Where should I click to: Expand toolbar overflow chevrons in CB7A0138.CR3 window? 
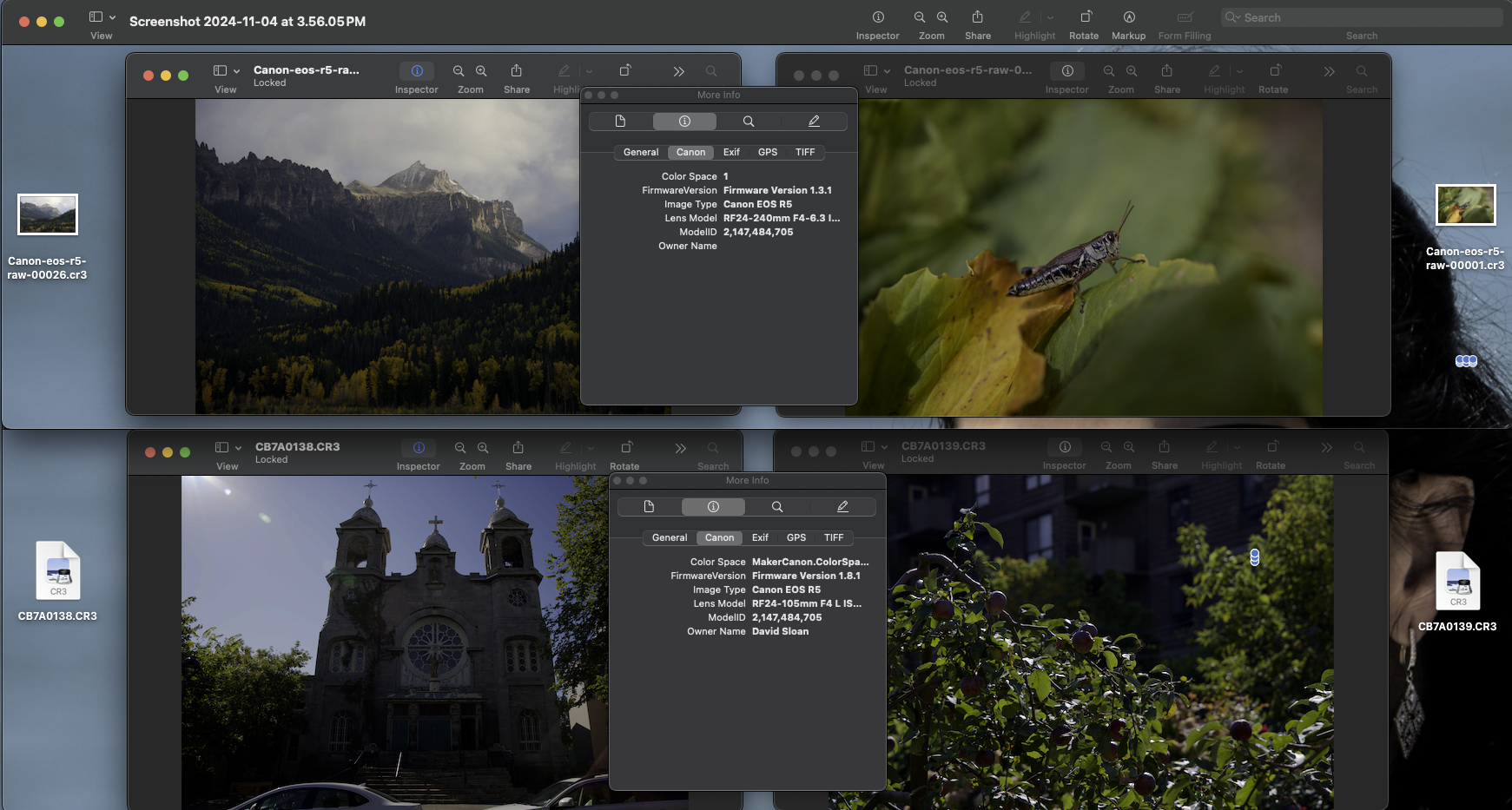[x=680, y=448]
